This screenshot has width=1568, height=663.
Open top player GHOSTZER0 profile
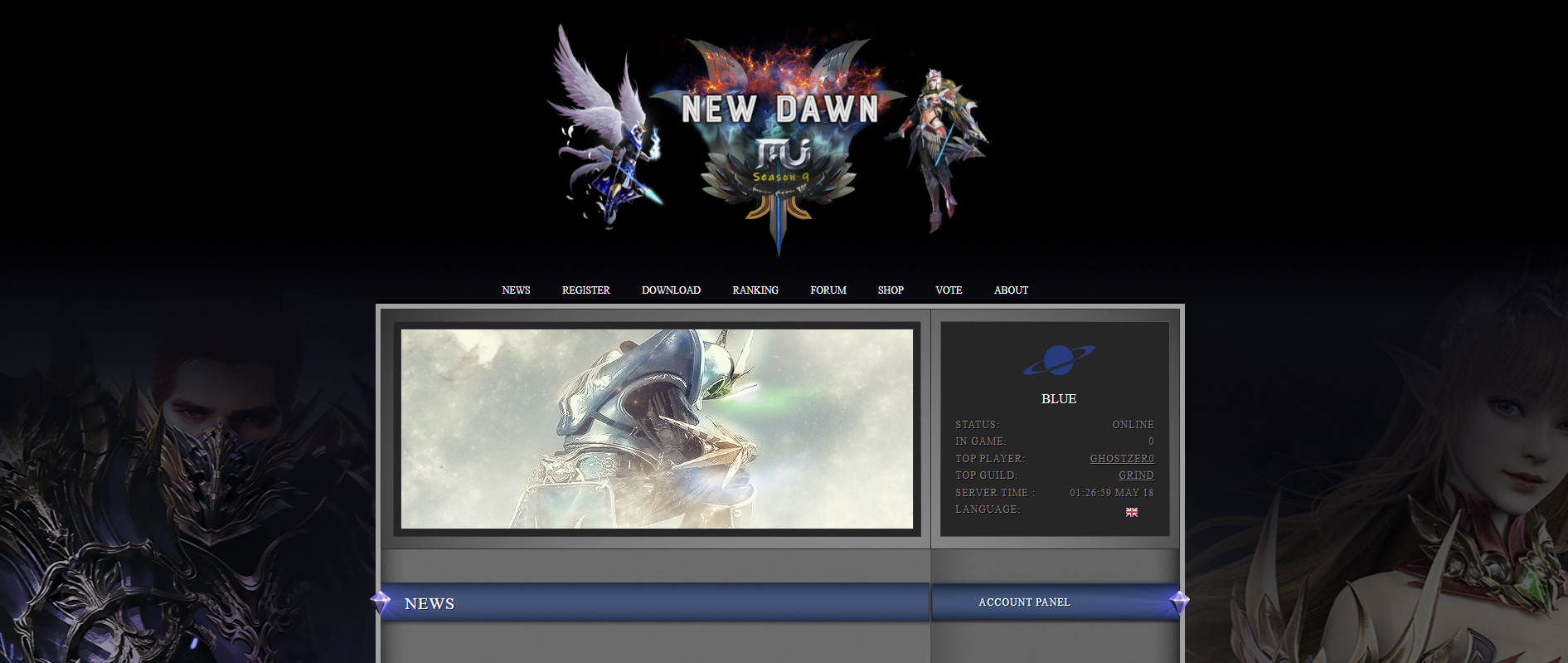point(1122,458)
